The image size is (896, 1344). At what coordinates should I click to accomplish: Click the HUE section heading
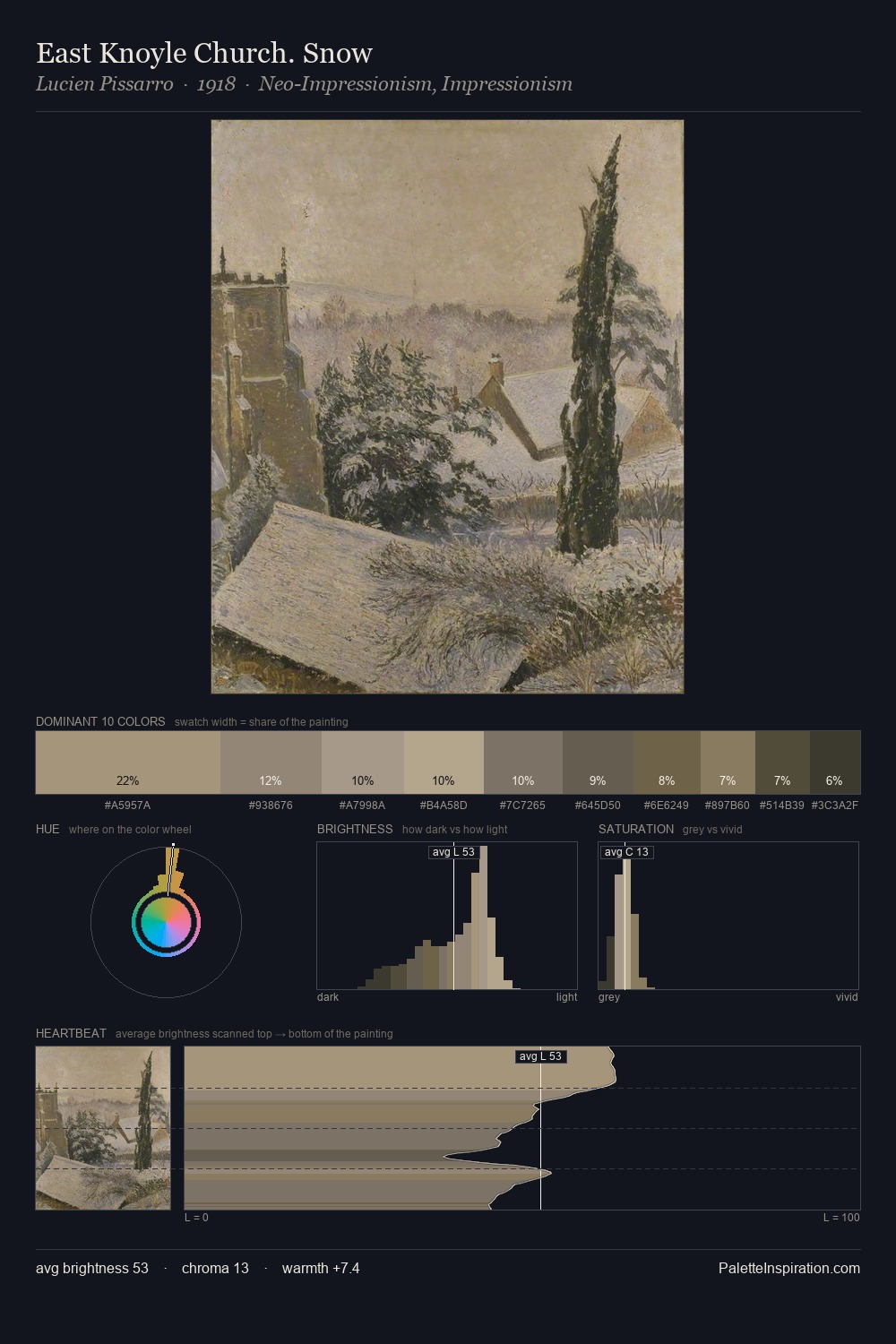coord(47,829)
